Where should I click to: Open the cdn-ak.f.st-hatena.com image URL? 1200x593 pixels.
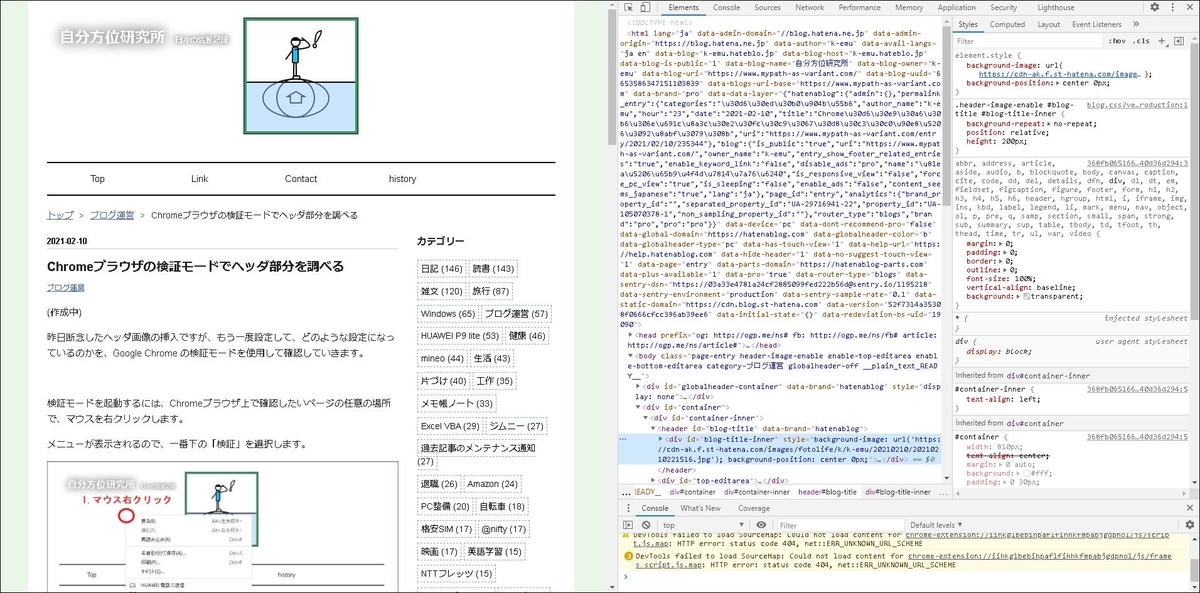coord(1060,74)
